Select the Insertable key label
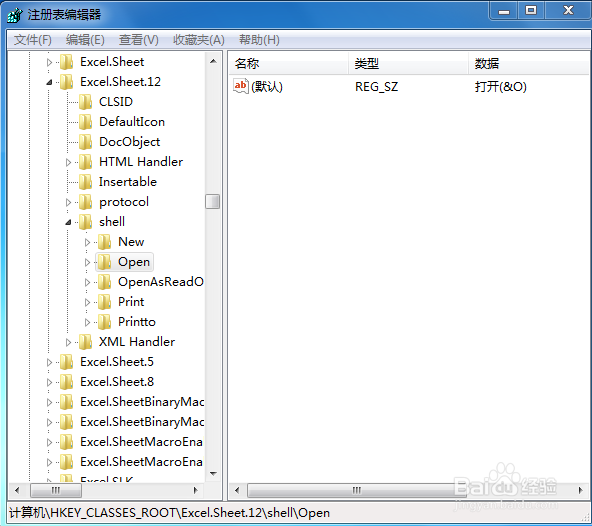 pyautogui.click(x=128, y=182)
